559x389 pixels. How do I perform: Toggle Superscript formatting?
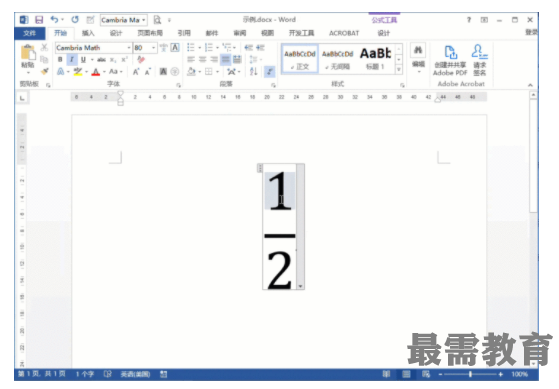[124, 60]
